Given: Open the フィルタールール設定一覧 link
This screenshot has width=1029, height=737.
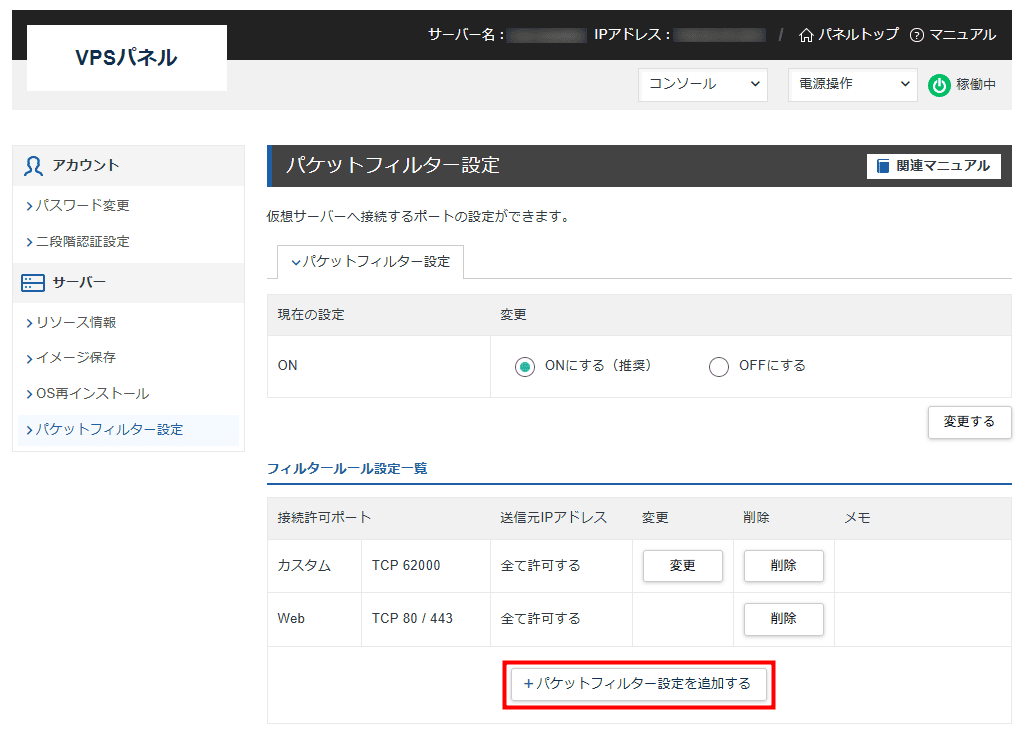Looking at the screenshot, I should [x=346, y=467].
